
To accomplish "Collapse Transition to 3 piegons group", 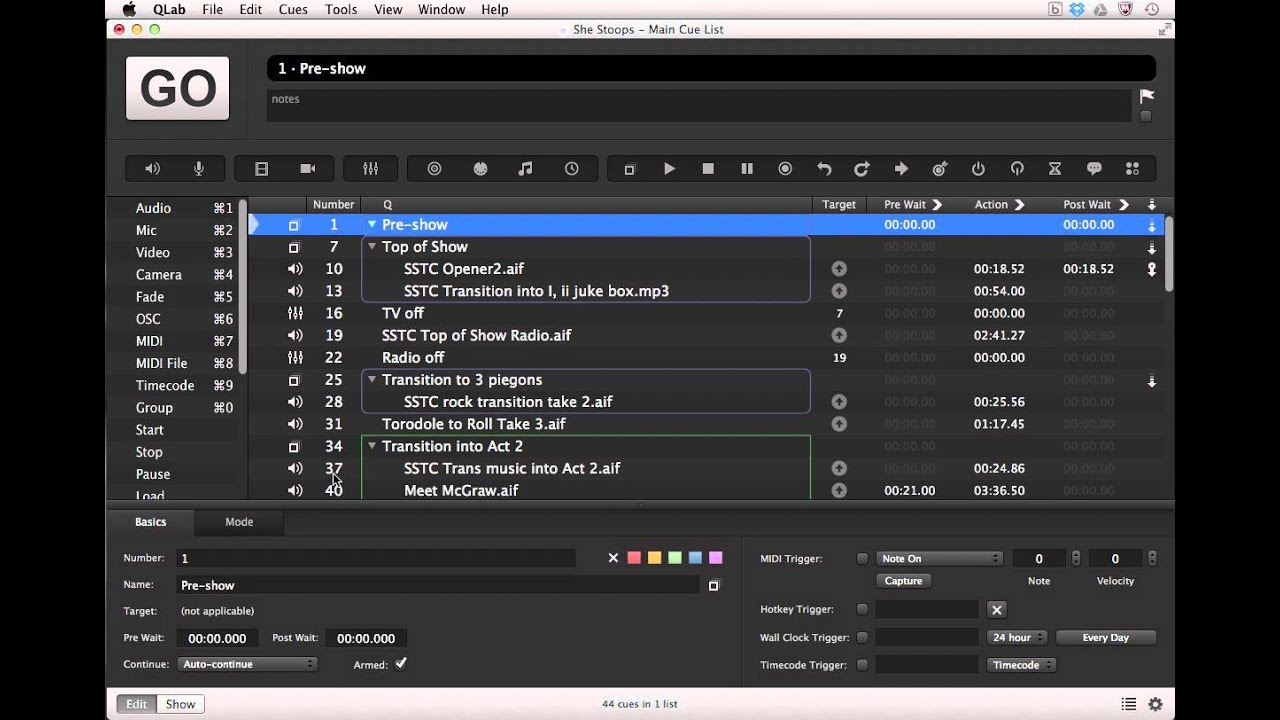I will [372, 380].
